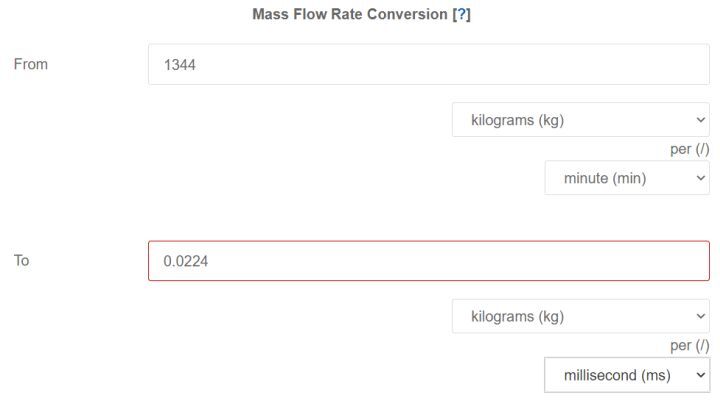720x401 pixels.
Task: Click the Mass Flow Rate Conversion heading
Action: pyautogui.click(x=350, y=15)
